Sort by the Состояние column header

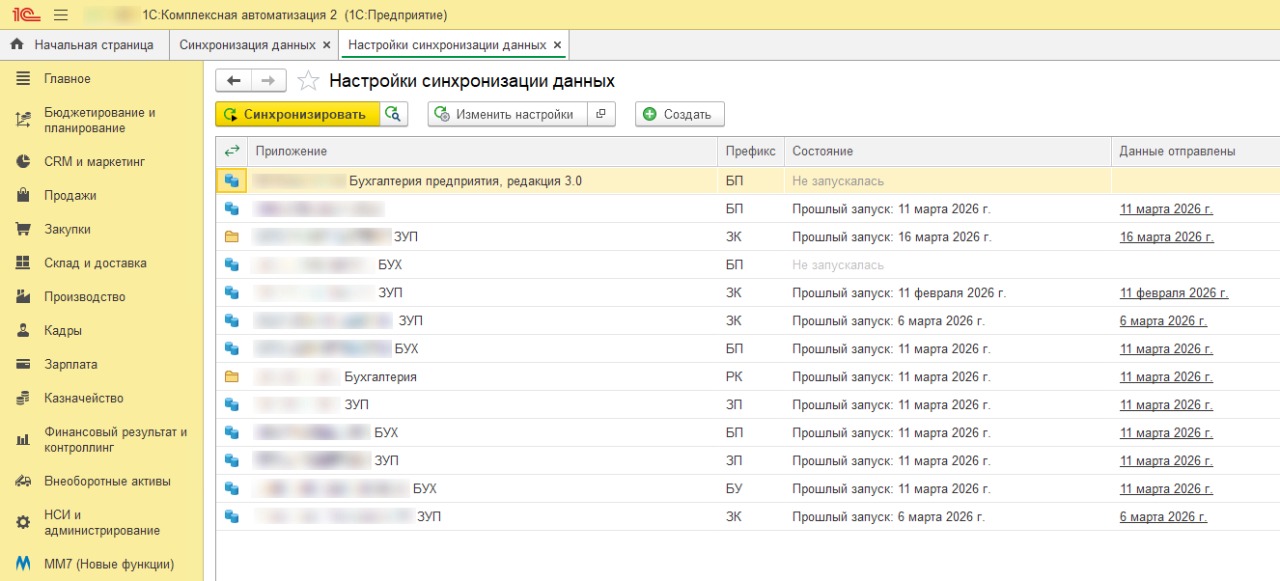pyautogui.click(x=947, y=151)
